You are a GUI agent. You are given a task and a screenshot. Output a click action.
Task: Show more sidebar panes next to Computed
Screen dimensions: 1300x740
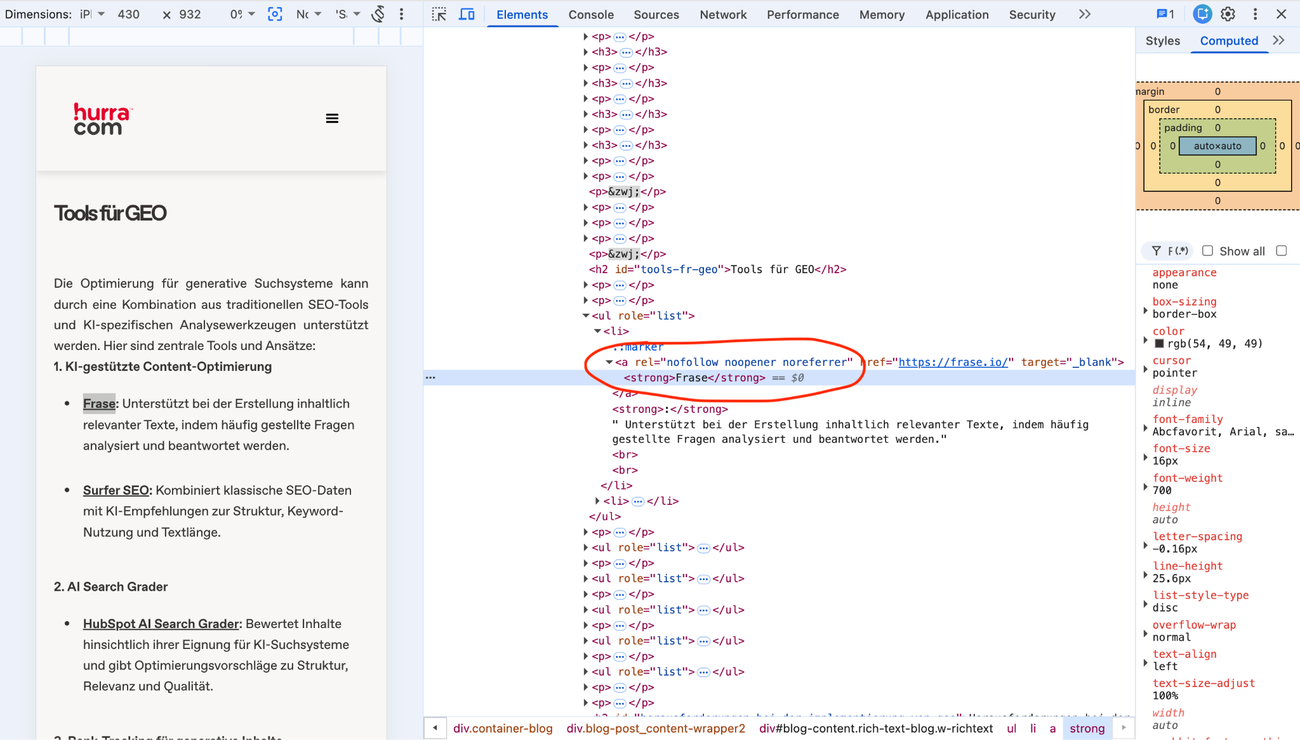click(1279, 41)
